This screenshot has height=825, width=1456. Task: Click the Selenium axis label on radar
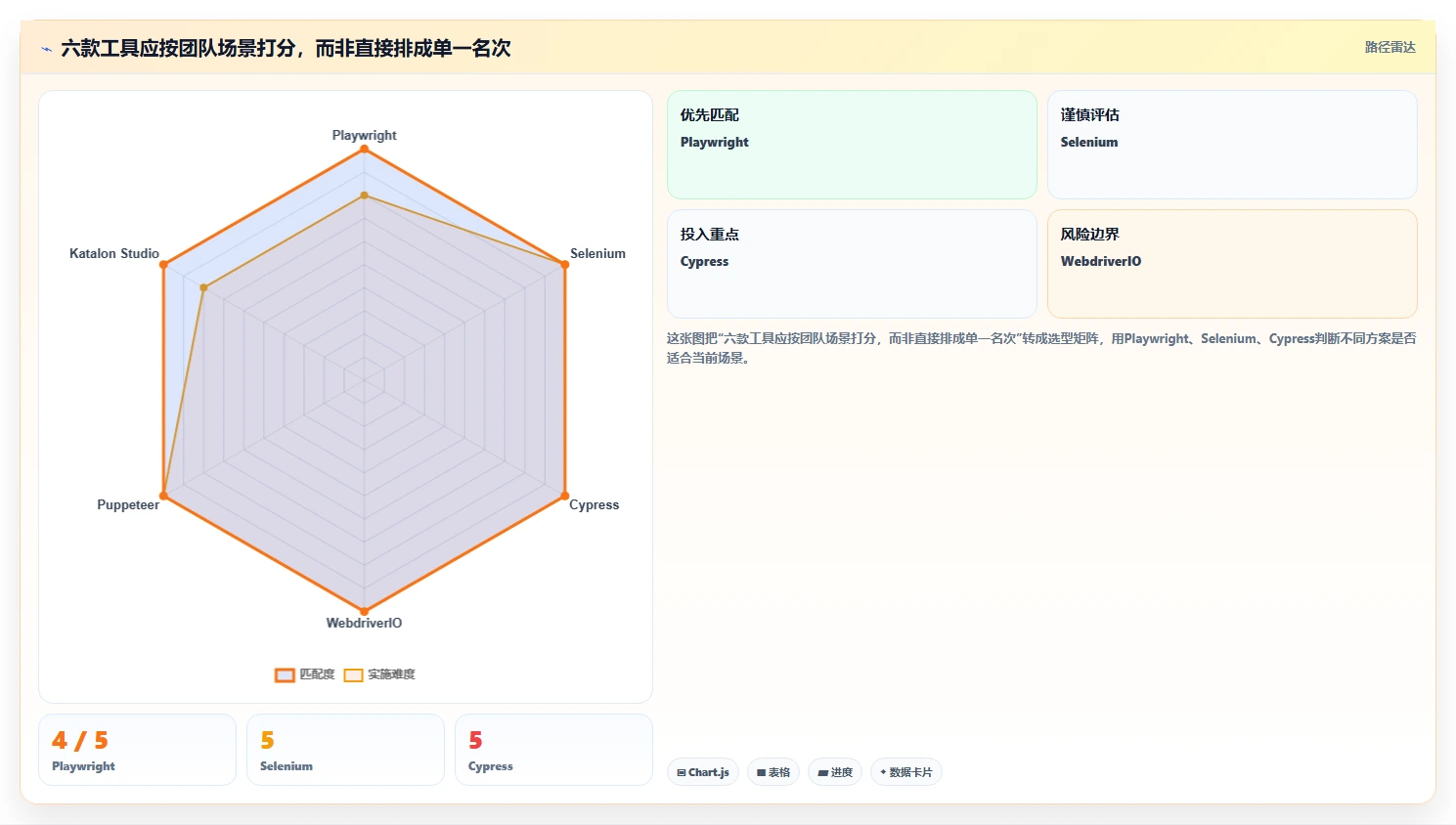click(x=597, y=253)
